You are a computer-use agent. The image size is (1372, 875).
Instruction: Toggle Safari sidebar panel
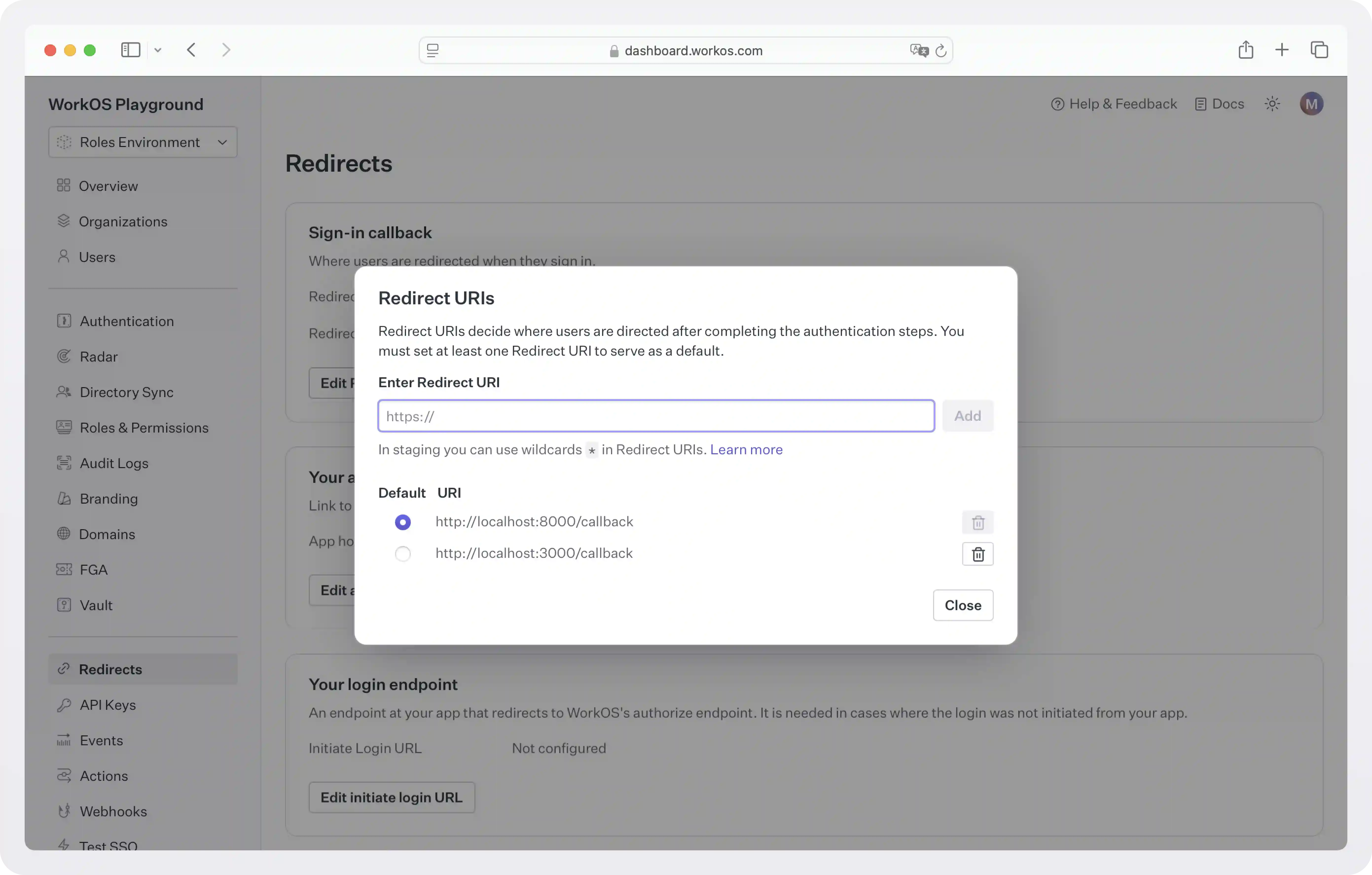click(130, 50)
